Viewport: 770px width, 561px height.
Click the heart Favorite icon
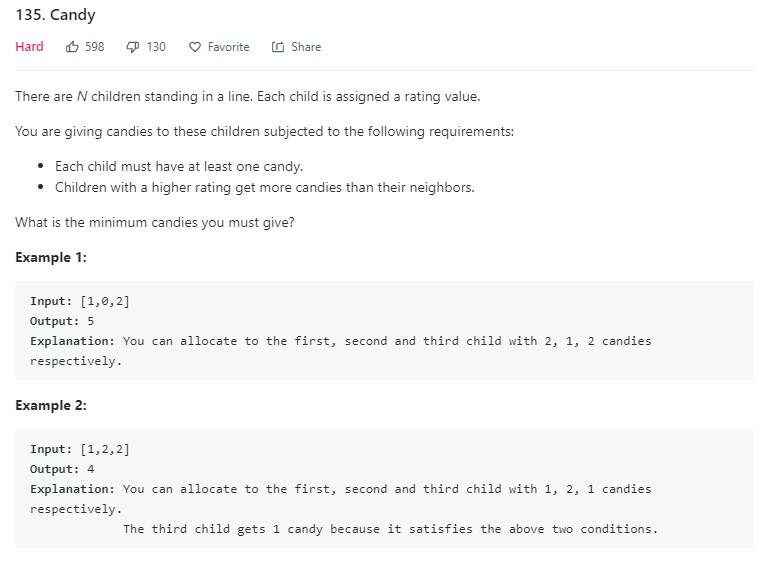195,47
